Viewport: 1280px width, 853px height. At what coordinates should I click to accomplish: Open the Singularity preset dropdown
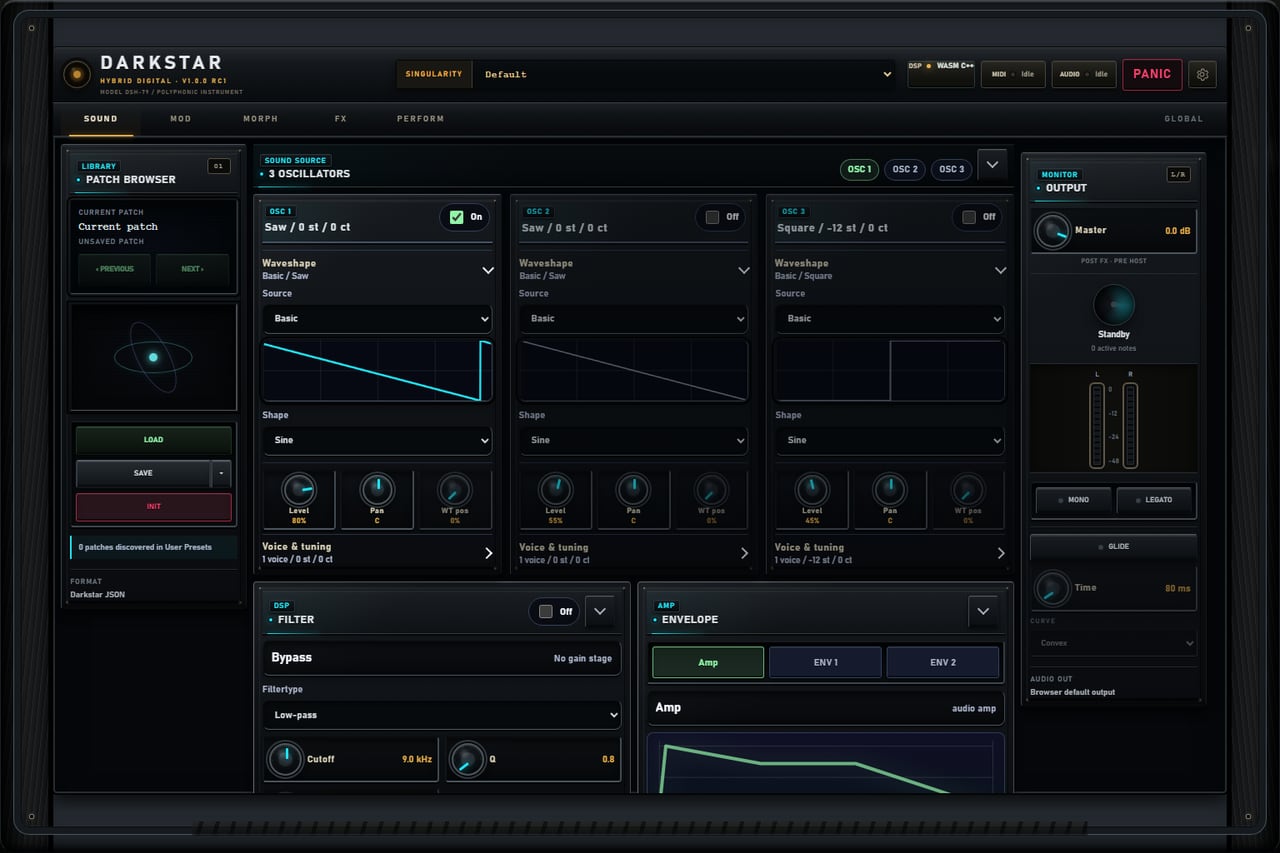[686, 74]
